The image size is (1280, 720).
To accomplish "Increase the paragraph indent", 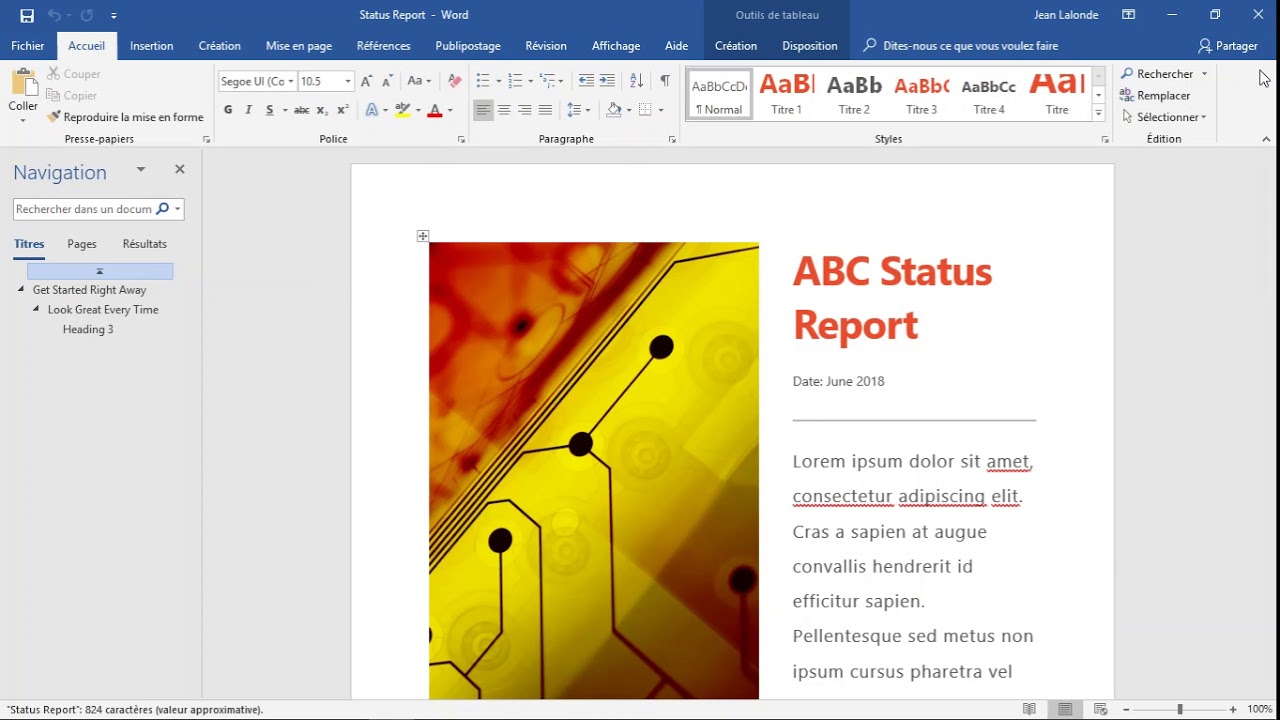I will point(607,81).
